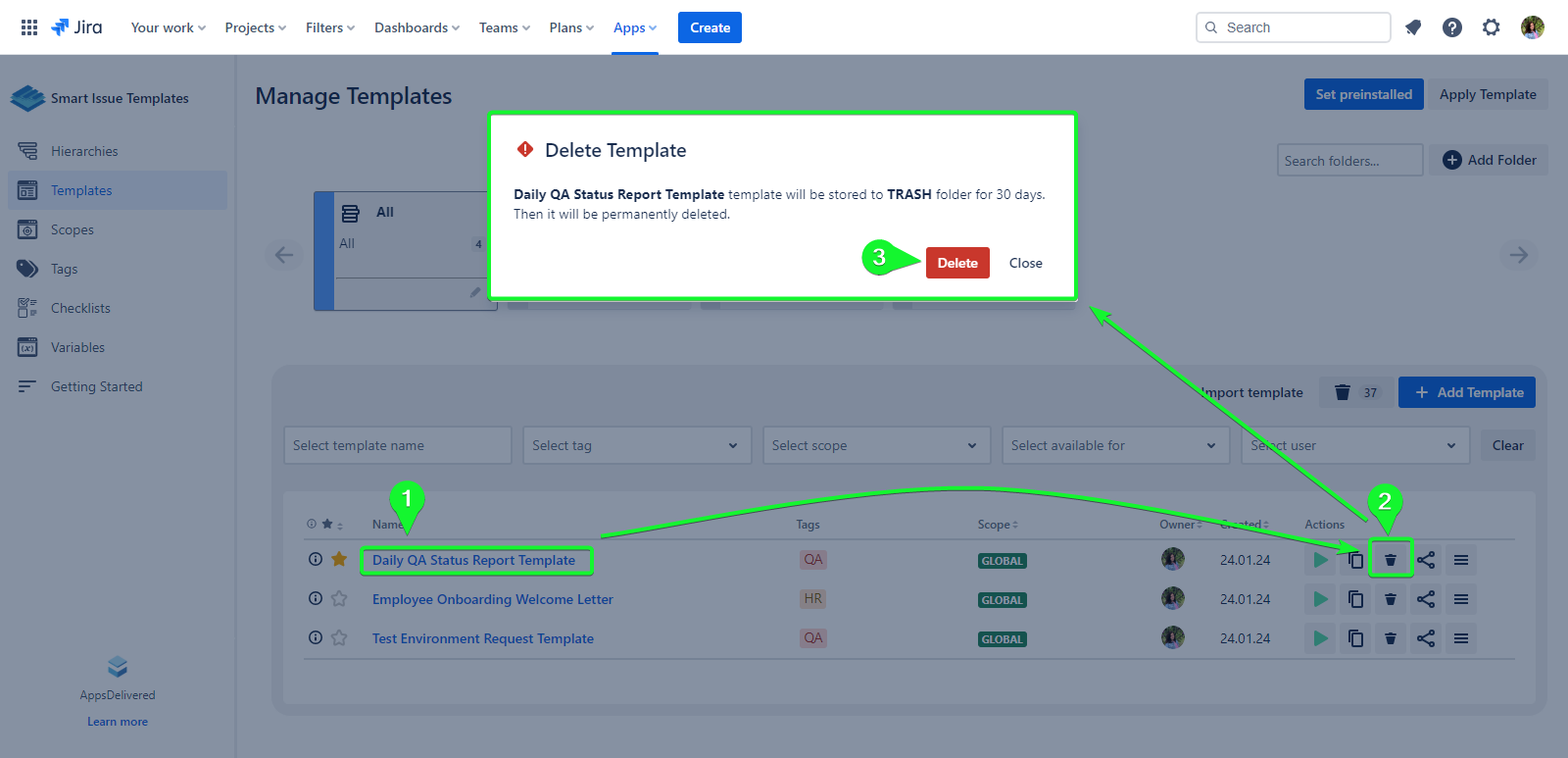Expand the Select tag dropdown
Image resolution: width=1568 pixels, height=758 pixels.
(x=636, y=445)
